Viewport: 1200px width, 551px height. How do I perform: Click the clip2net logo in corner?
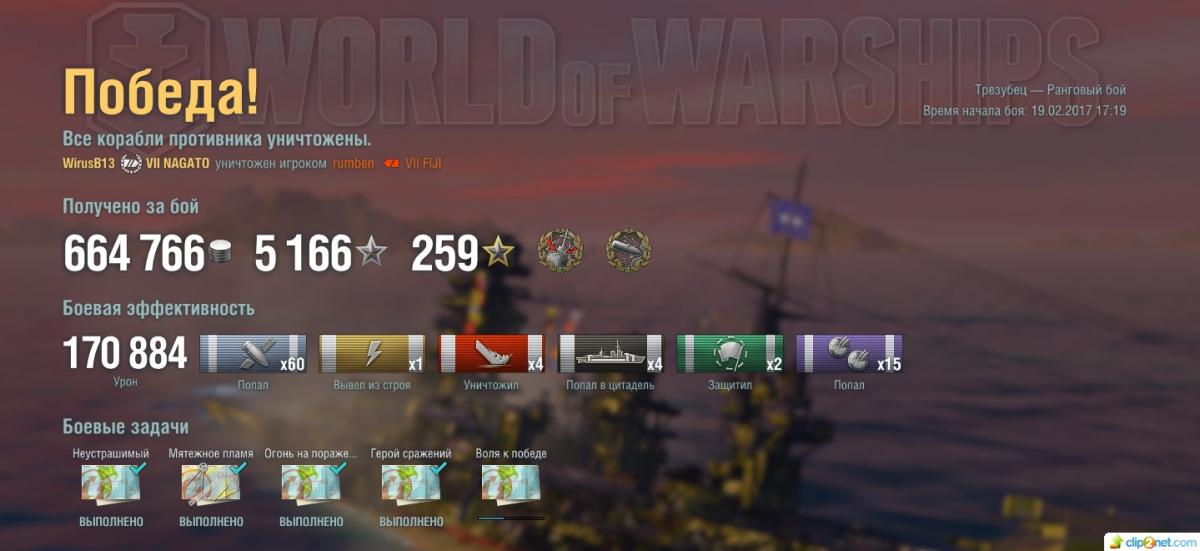[x=1152, y=541]
